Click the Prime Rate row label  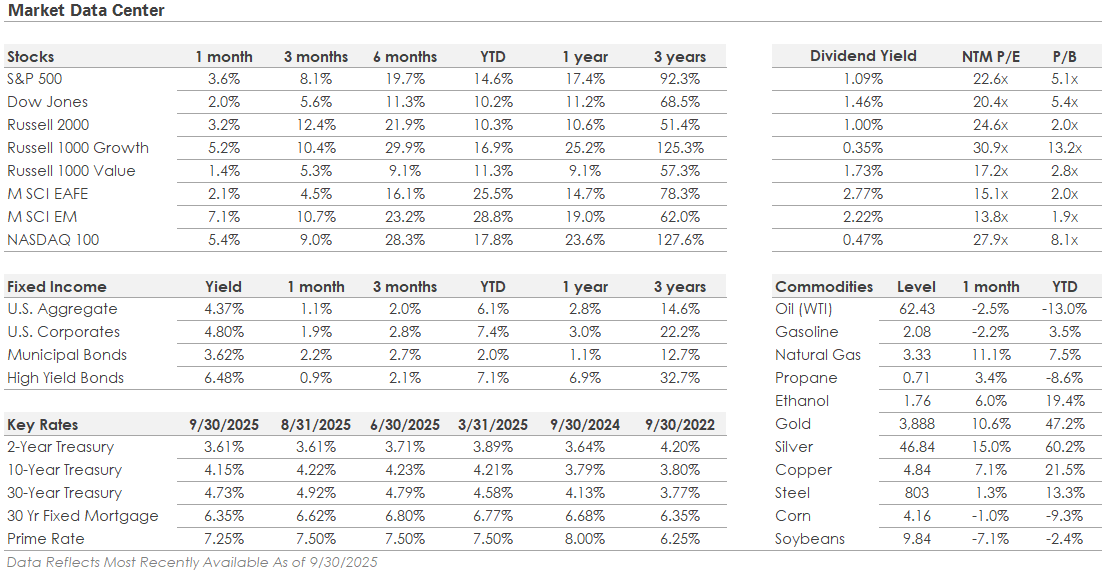click(46, 539)
